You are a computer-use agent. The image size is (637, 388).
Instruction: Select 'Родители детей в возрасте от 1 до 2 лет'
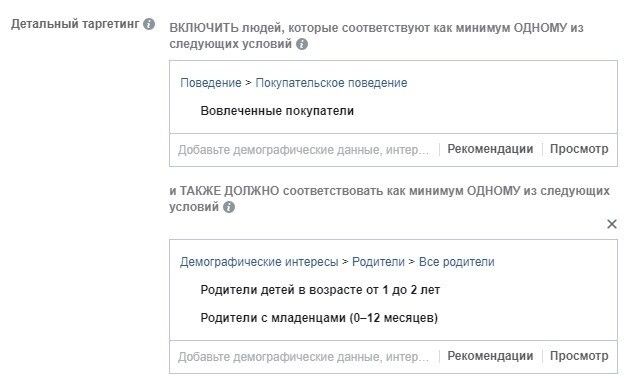pyautogui.click(x=320, y=290)
